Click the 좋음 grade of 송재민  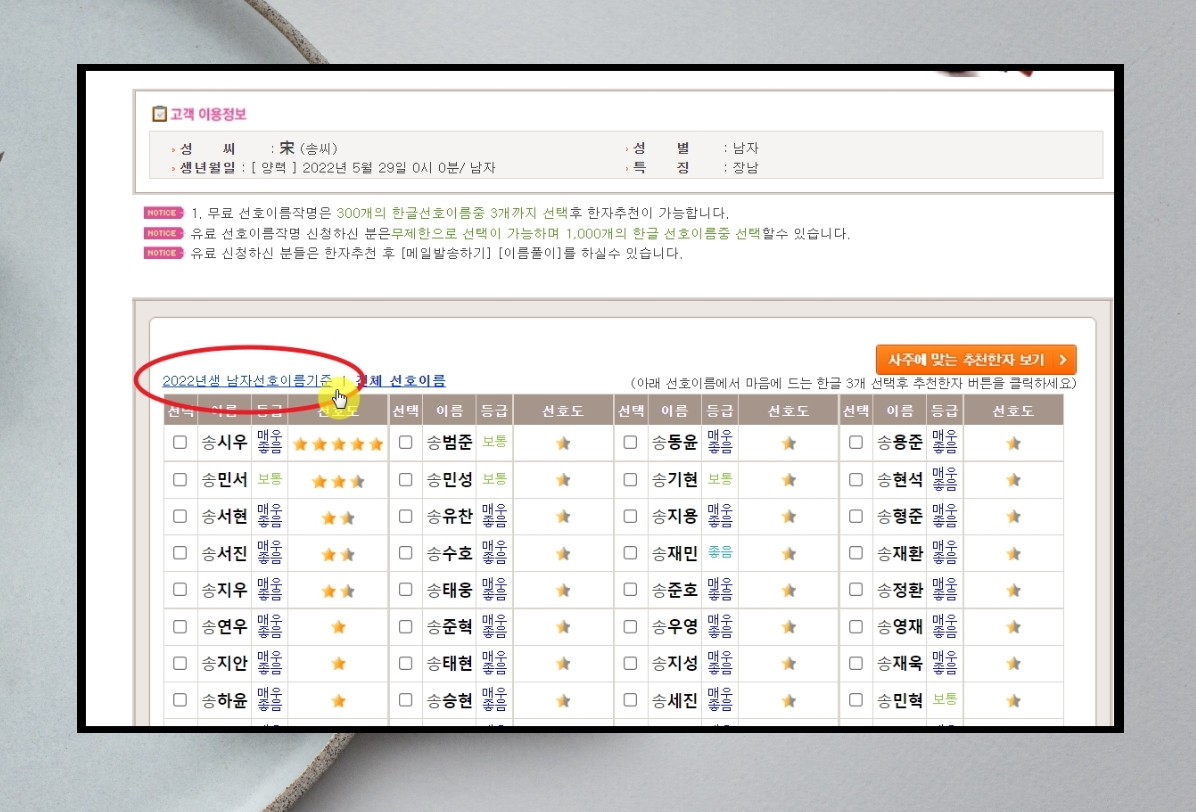(x=719, y=551)
